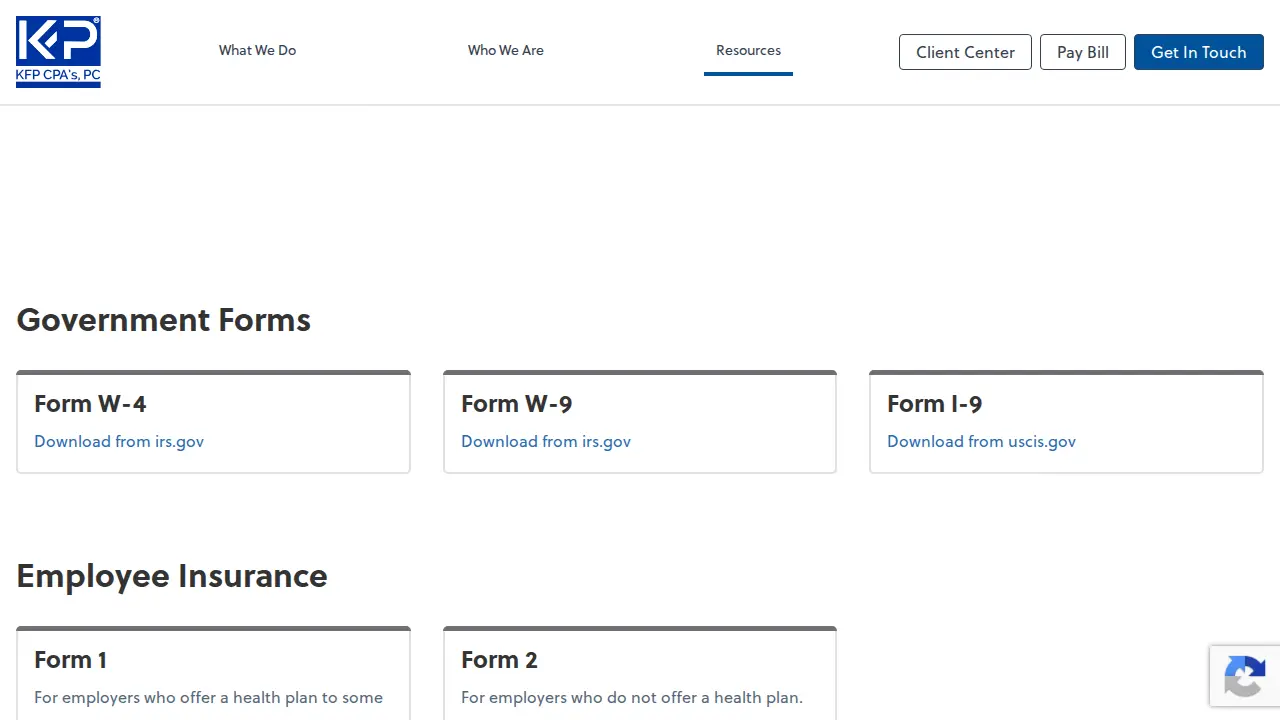The width and height of the screenshot is (1280, 720).
Task: Select the Form I-9 card title
Action: [x=935, y=404]
